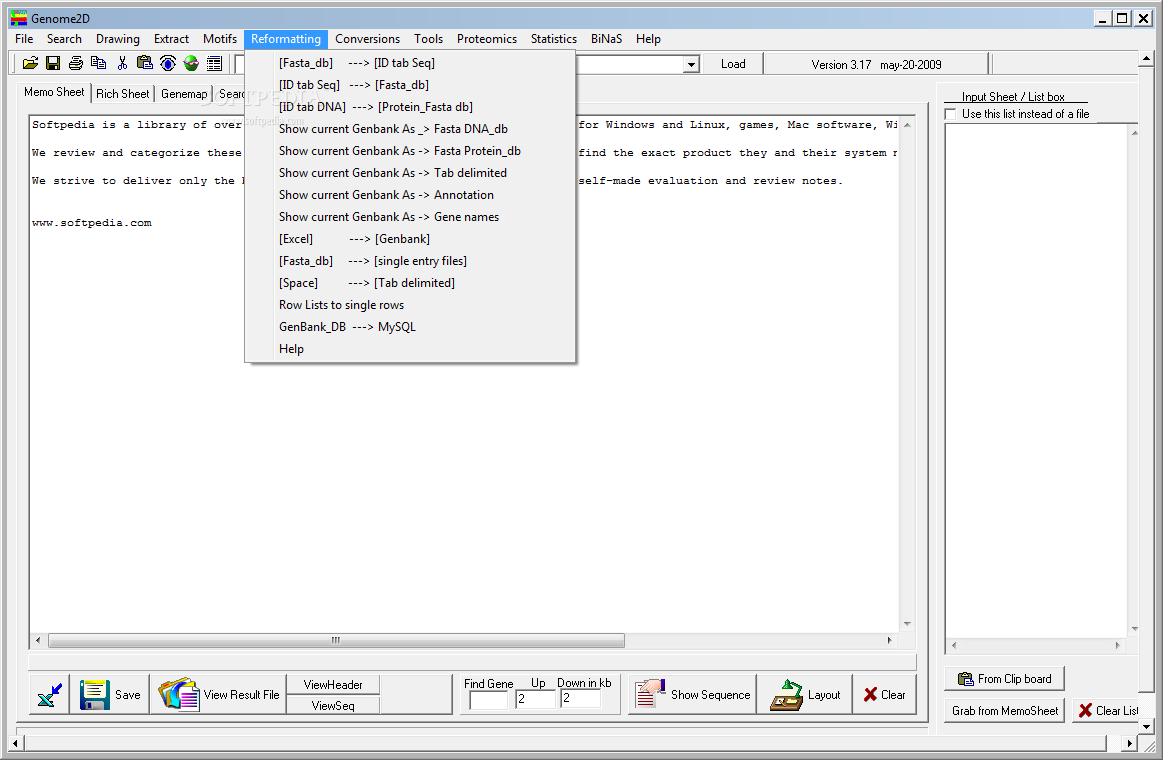Click memo sheet scroll right arrow
Screen dimensions: 1163x760
click(x=889, y=640)
